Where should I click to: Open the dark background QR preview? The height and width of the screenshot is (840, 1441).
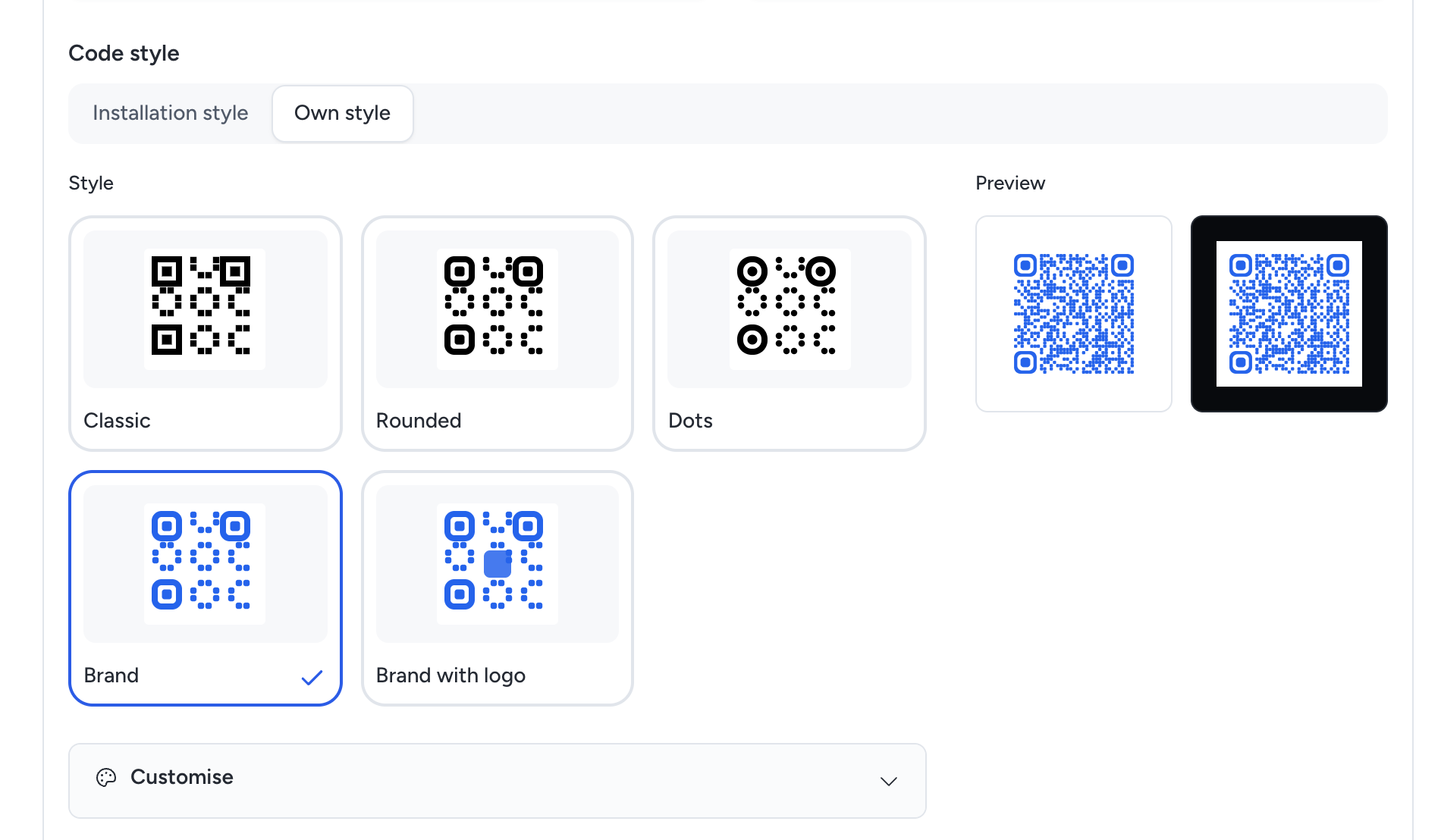tap(1289, 314)
